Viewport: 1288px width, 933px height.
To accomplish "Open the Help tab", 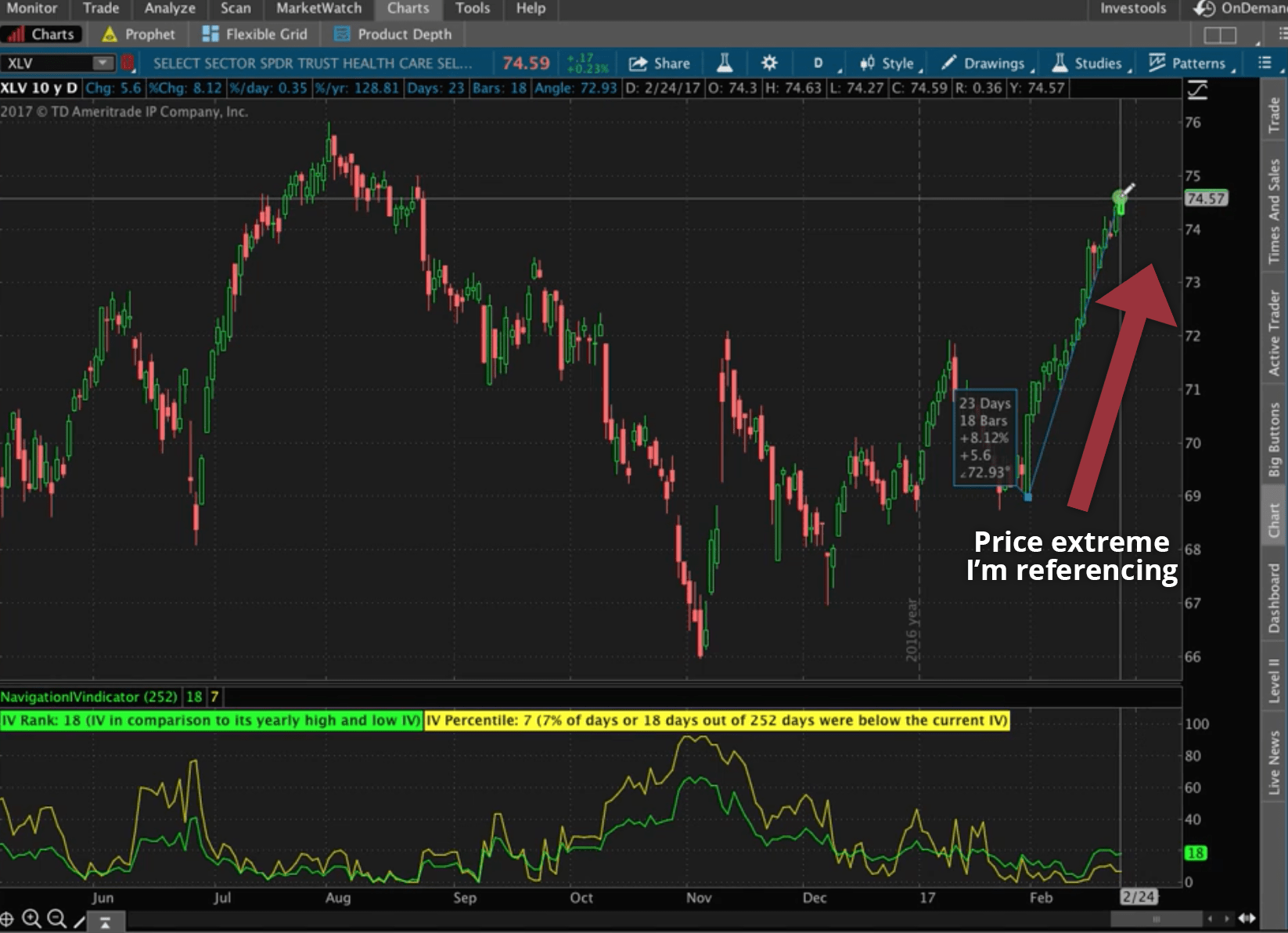I will (x=531, y=9).
